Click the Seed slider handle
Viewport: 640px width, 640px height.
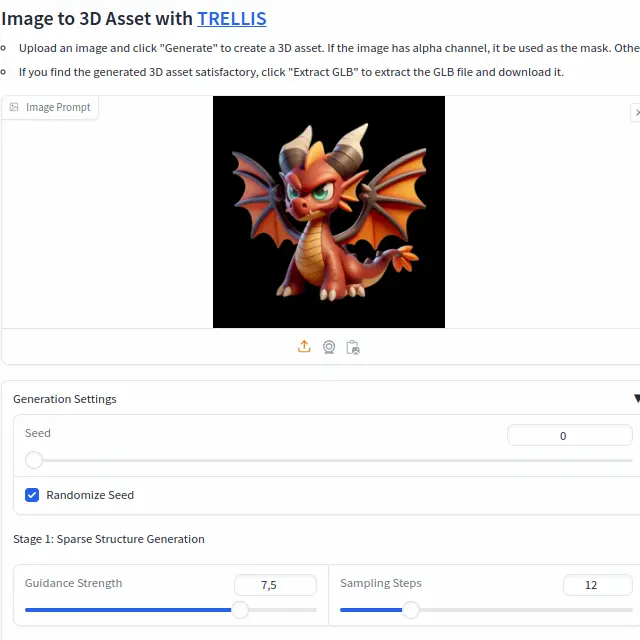(34, 460)
